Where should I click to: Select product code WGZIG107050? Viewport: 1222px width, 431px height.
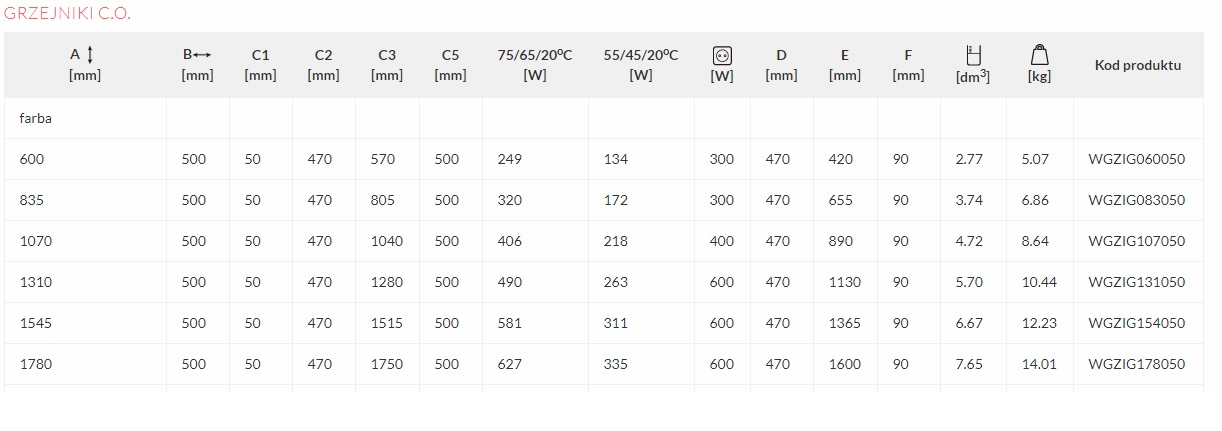click(x=1137, y=241)
